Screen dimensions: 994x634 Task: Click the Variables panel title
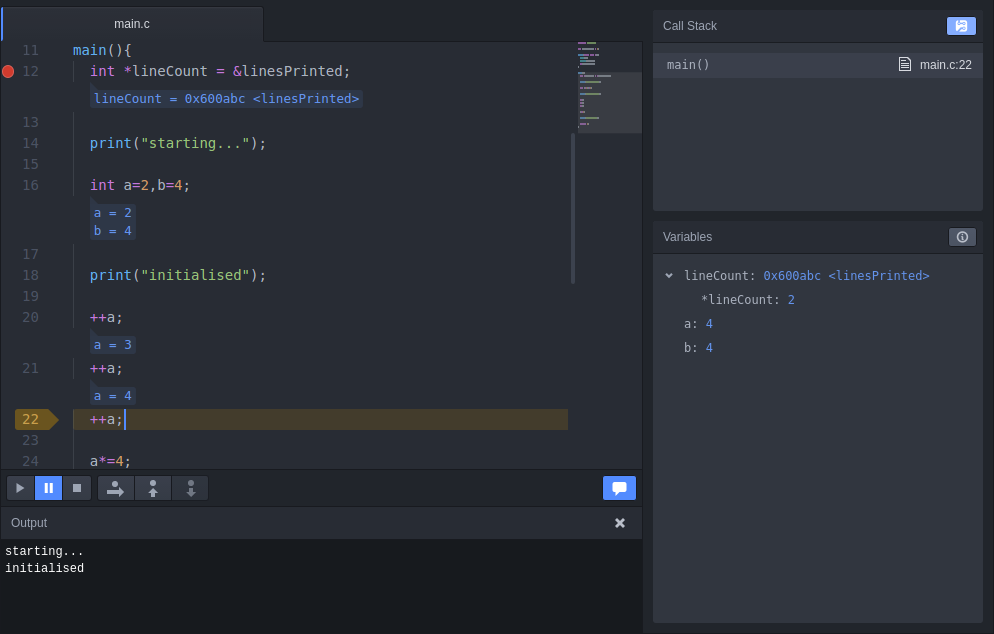pyautogui.click(x=687, y=237)
